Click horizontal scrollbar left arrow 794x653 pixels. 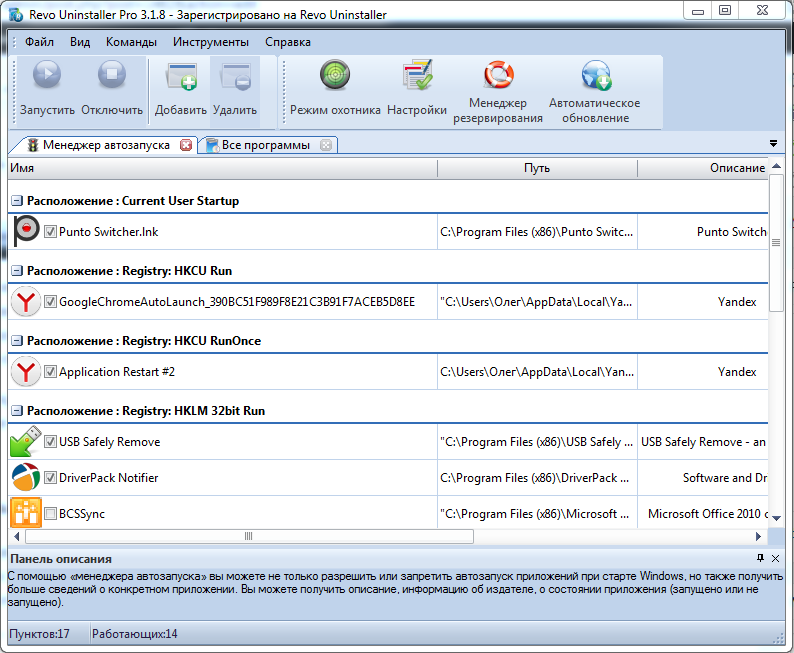[16, 536]
